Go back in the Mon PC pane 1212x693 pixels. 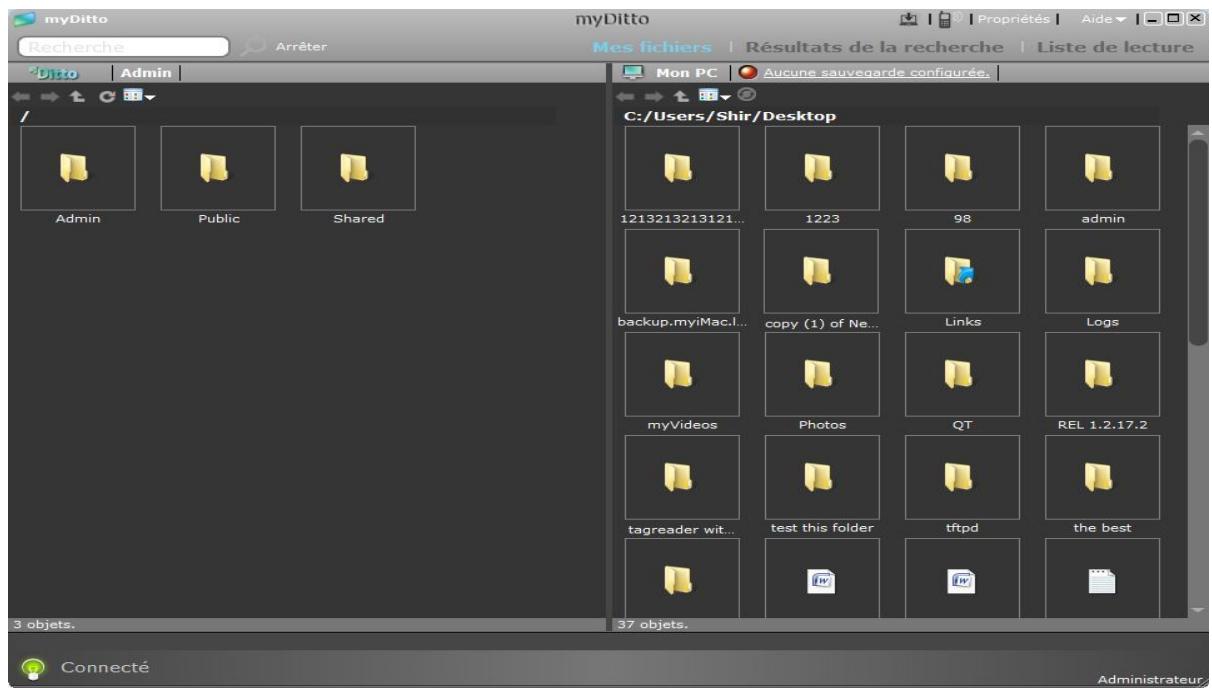[624, 96]
